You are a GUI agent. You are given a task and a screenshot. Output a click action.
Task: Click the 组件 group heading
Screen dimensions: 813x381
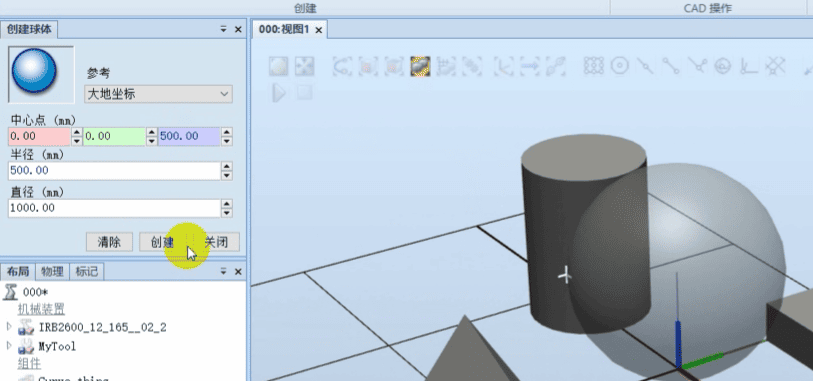pos(29,364)
